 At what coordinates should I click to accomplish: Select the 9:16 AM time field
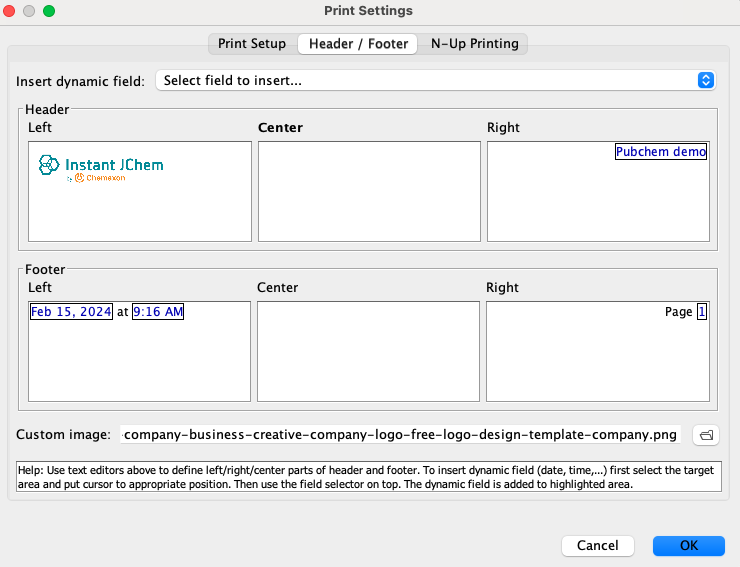(x=158, y=312)
